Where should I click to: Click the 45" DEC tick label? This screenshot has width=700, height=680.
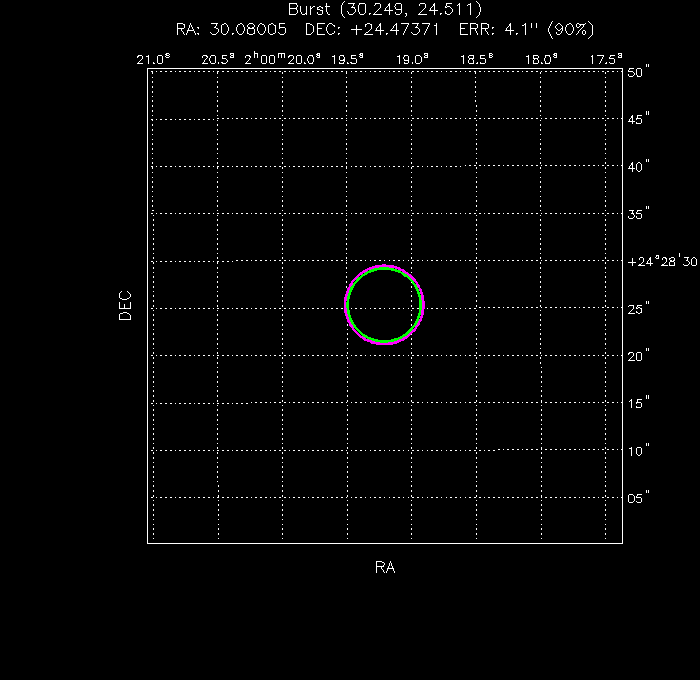click(638, 119)
